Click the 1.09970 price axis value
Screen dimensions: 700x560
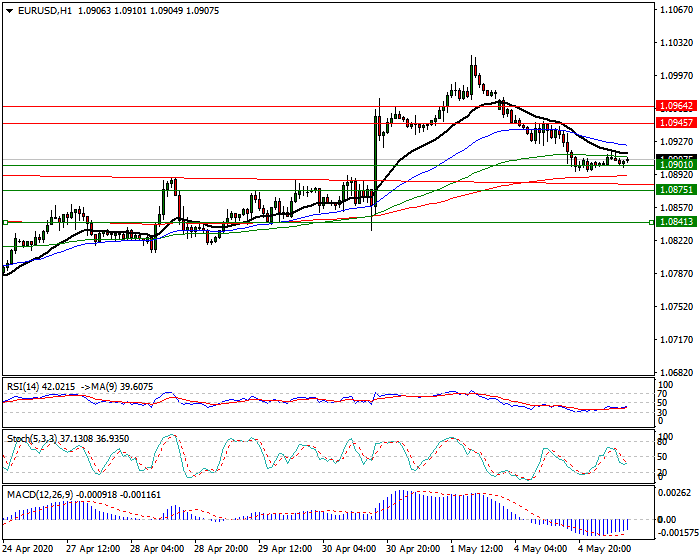(x=676, y=76)
